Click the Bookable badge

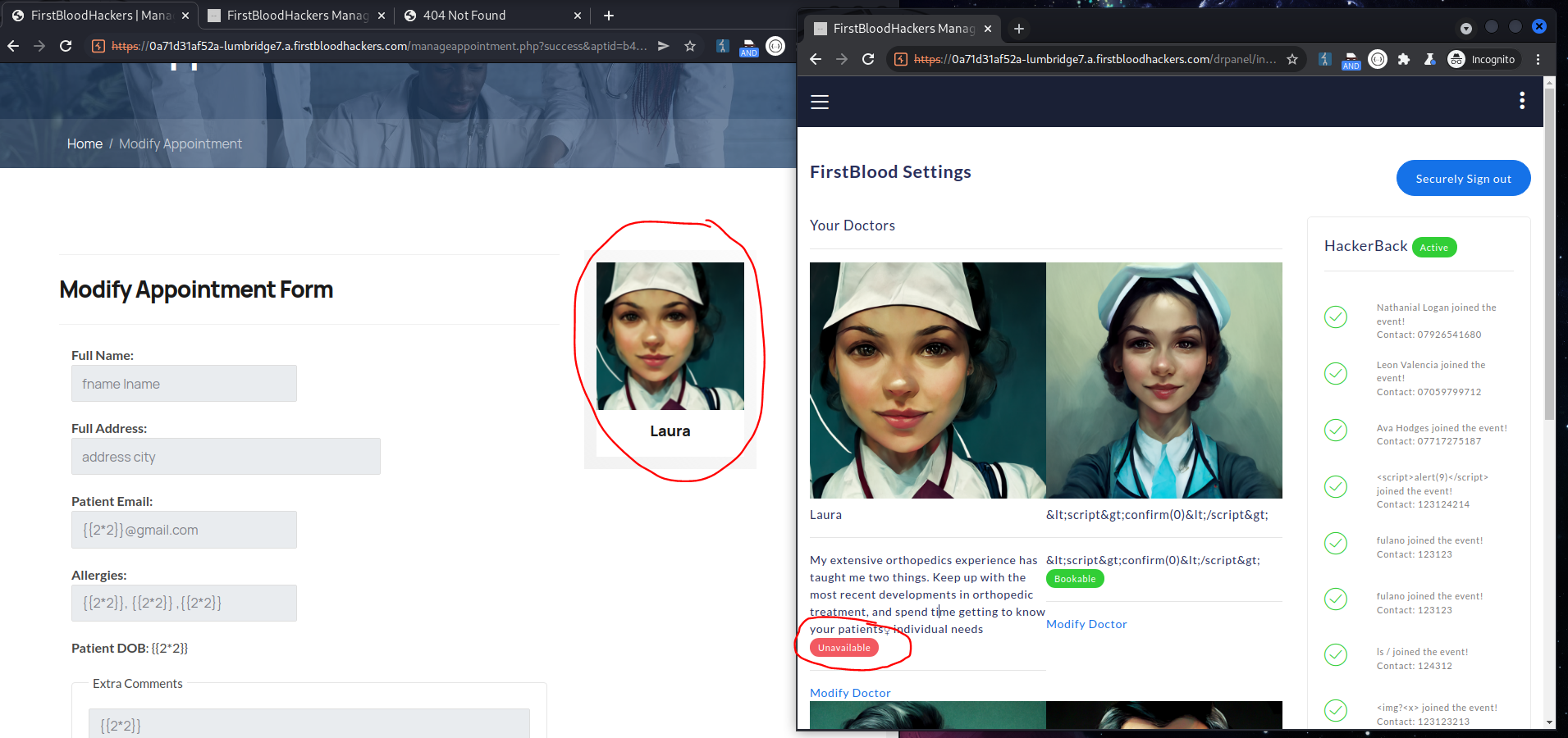tap(1075, 579)
